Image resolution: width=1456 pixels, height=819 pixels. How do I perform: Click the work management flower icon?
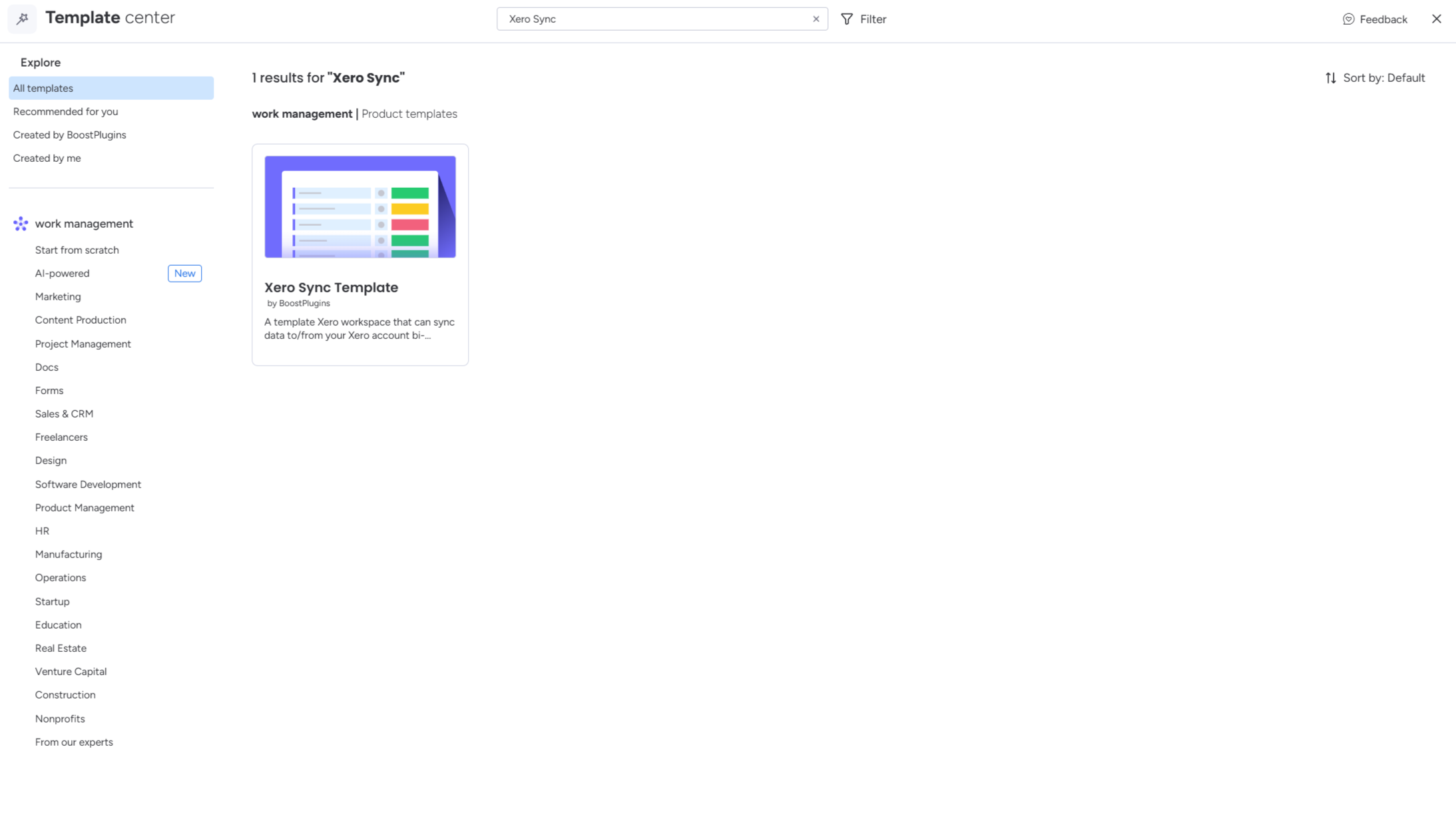(x=20, y=224)
